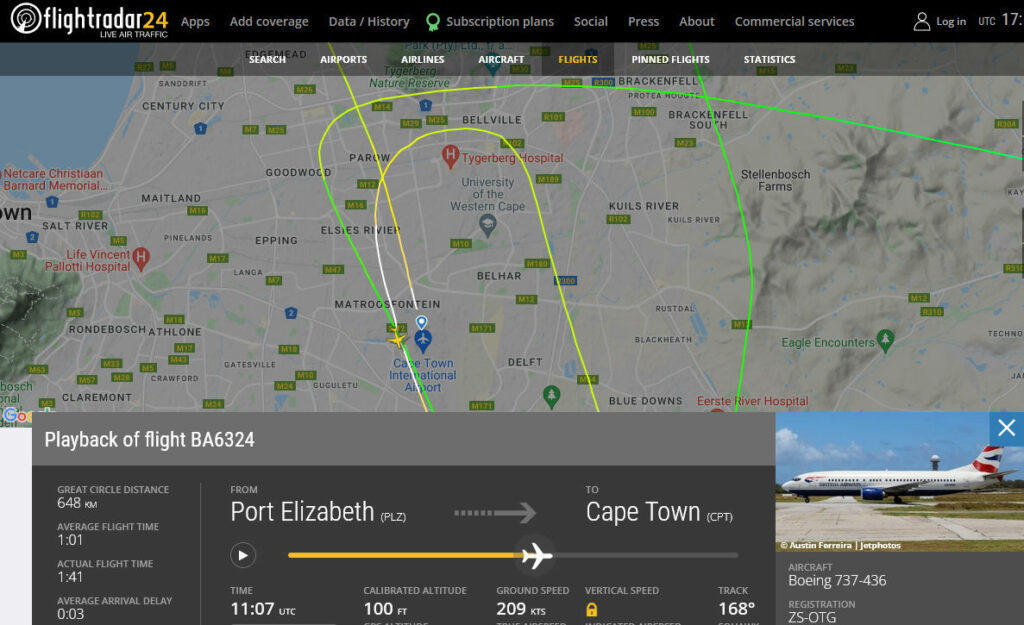Switch to the Flights tab
Screen dimensions: 1024x625
(578, 59)
